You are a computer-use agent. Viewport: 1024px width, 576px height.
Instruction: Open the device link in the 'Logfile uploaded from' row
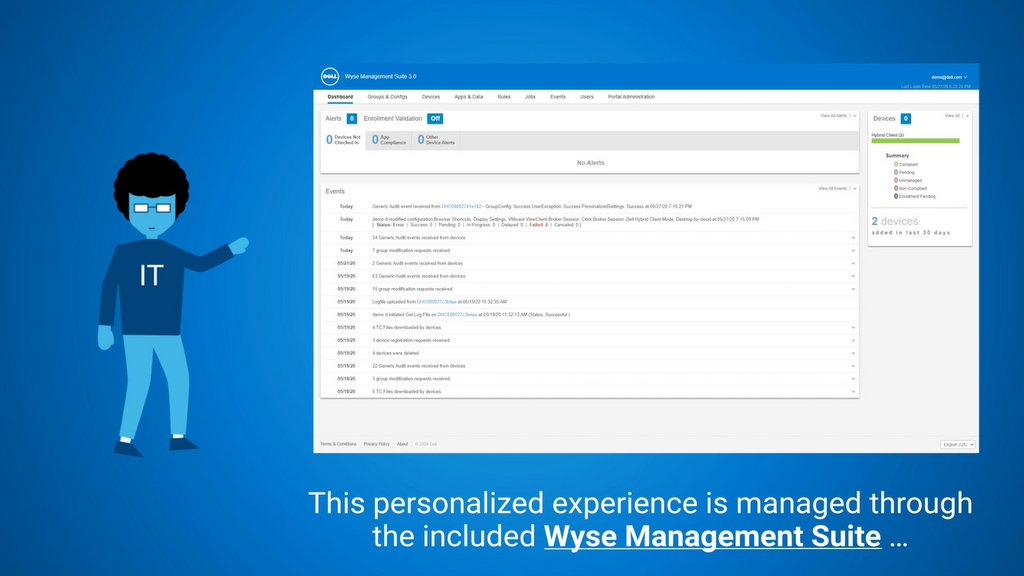437,302
